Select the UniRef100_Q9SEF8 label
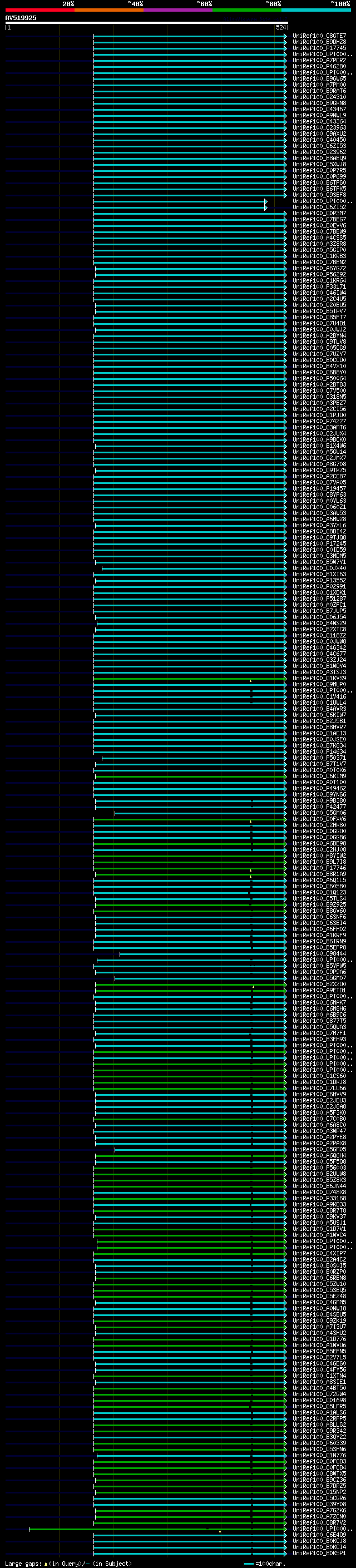The image size is (356, 1568). point(319,195)
